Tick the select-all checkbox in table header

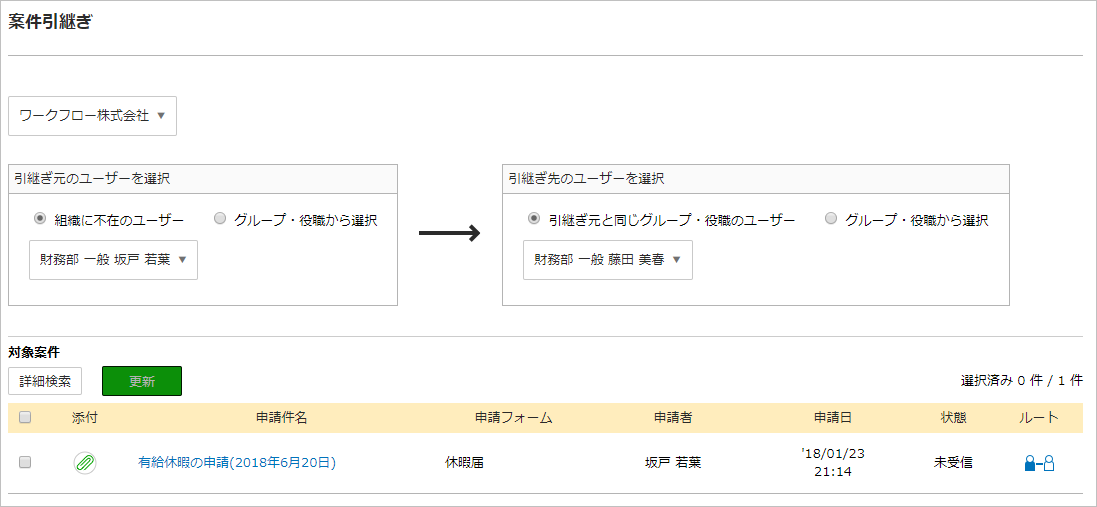(x=25, y=417)
